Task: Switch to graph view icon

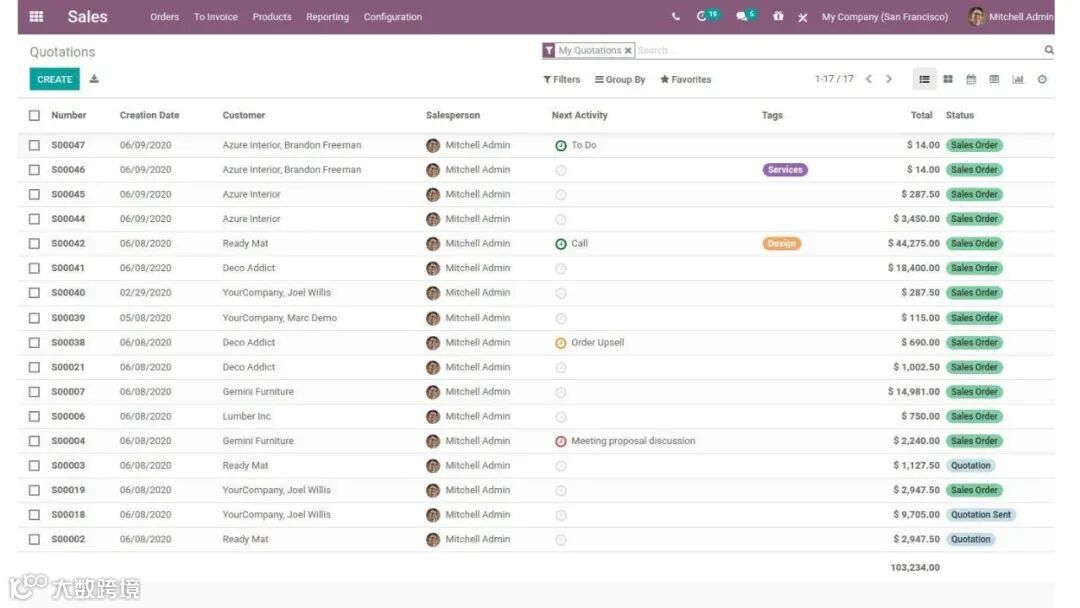Action: point(1018,79)
